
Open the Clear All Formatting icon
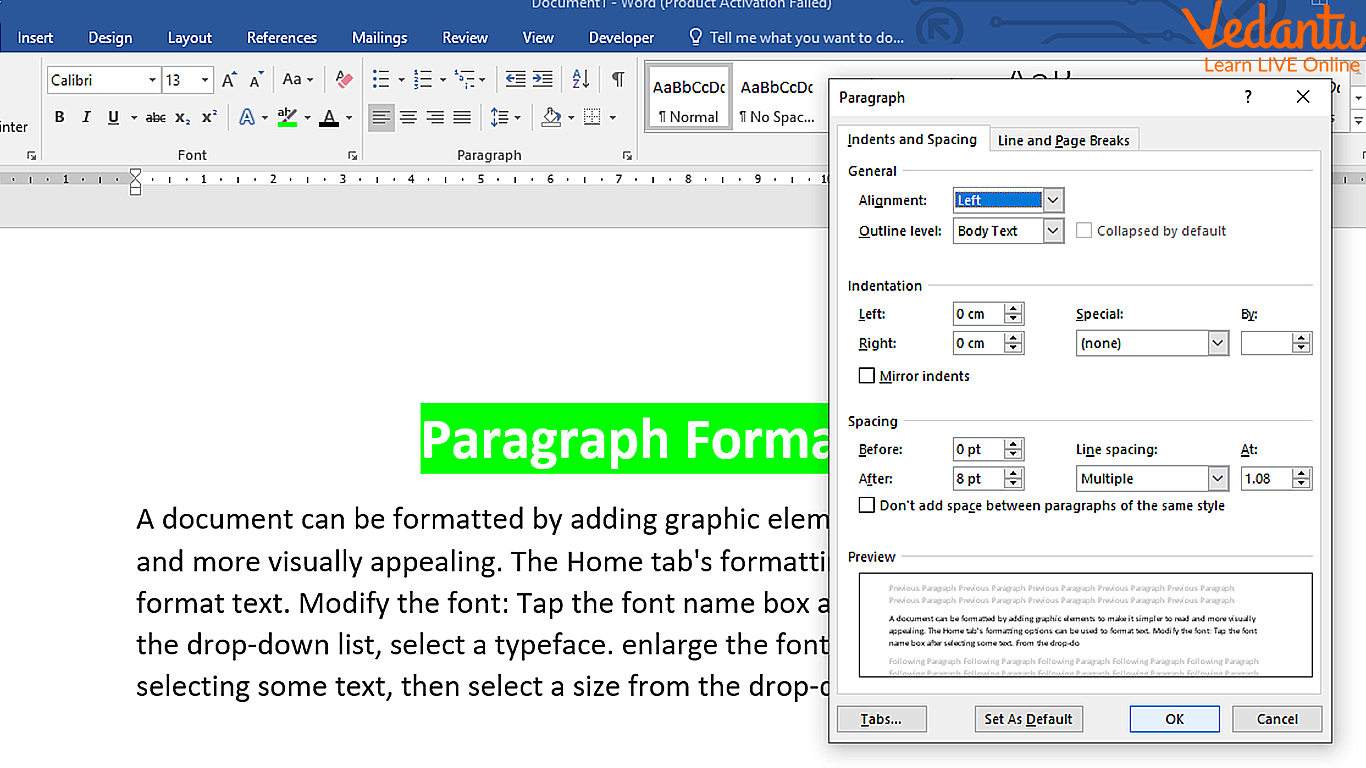click(x=343, y=80)
